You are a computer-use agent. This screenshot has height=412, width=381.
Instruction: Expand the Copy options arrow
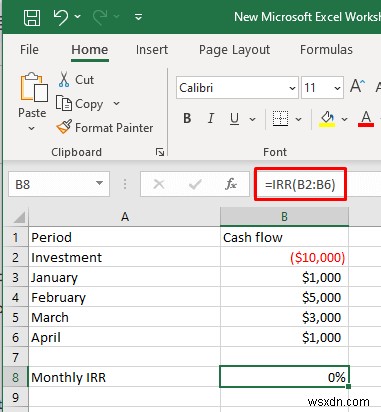(x=116, y=103)
